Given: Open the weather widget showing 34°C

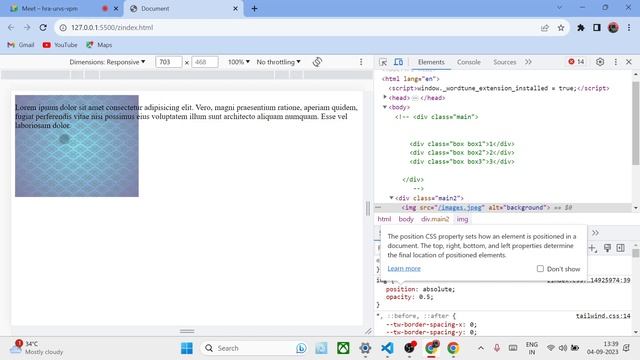Looking at the screenshot, I should click(37, 348).
